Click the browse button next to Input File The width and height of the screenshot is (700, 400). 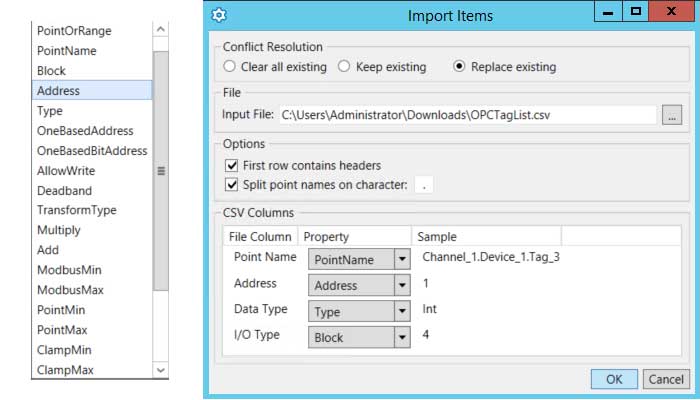672,115
